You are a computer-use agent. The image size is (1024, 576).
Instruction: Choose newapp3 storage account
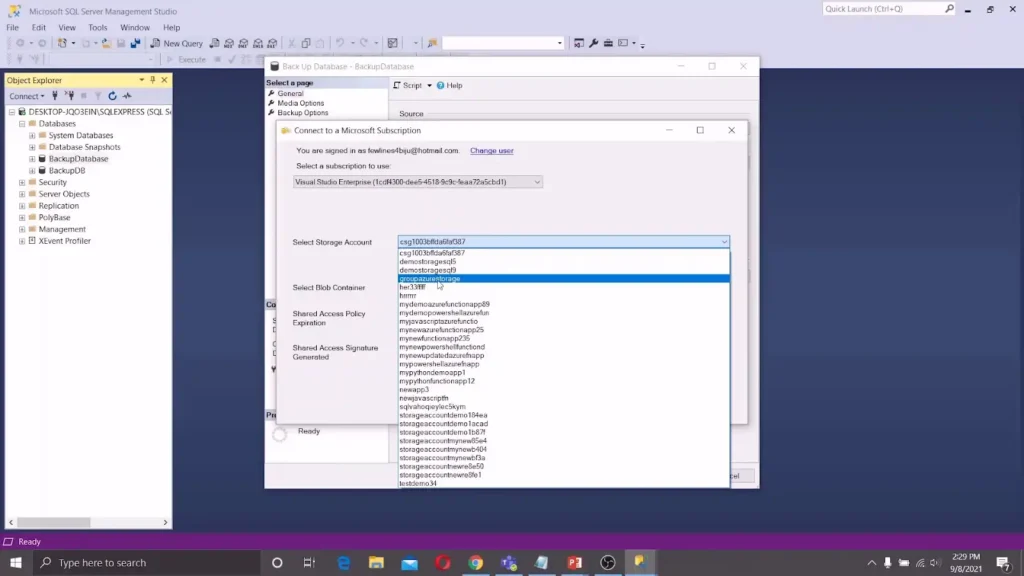click(x=564, y=389)
